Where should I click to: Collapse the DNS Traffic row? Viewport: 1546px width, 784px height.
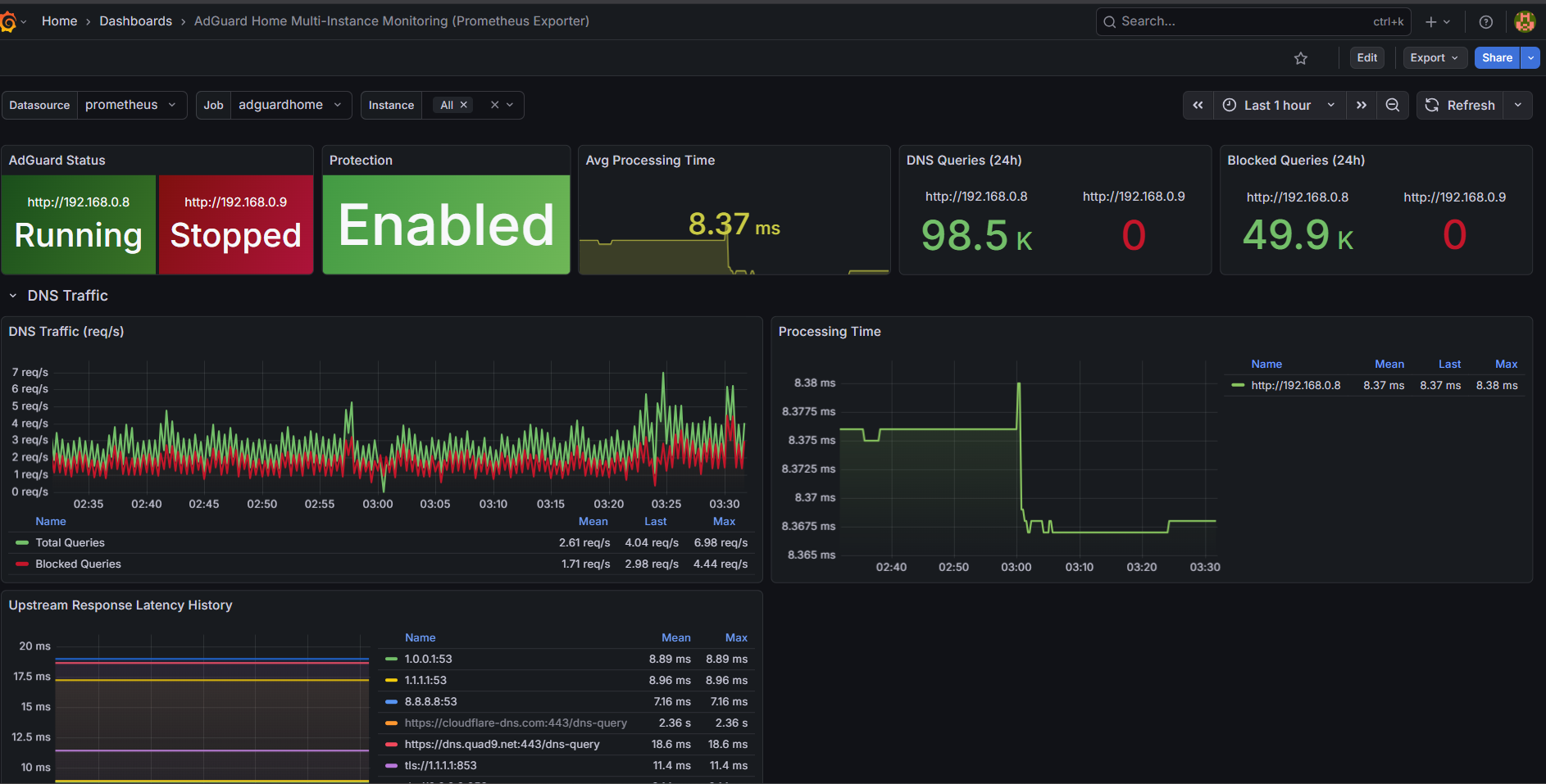coord(13,296)
